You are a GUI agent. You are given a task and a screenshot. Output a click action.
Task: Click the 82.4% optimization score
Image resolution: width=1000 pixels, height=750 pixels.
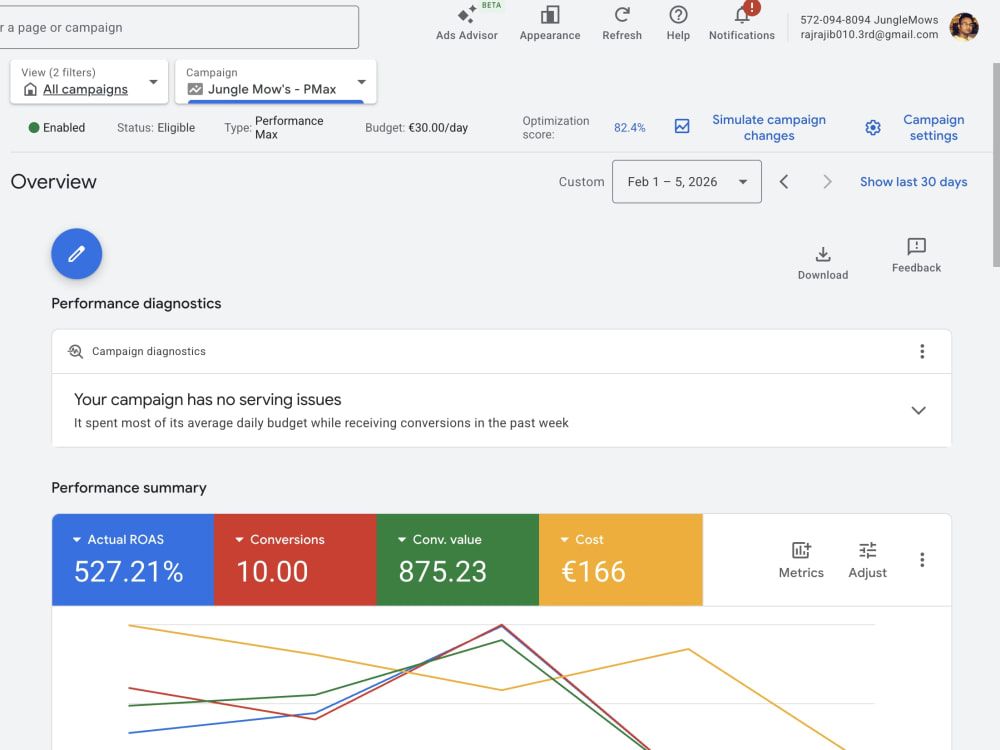coord(629,128)
